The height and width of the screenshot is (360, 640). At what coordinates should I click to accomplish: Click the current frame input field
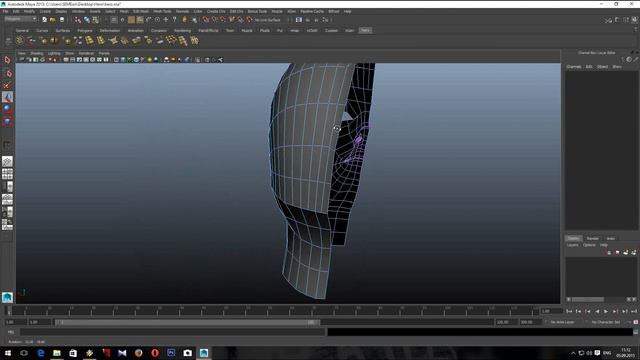[x=551, y=311]
